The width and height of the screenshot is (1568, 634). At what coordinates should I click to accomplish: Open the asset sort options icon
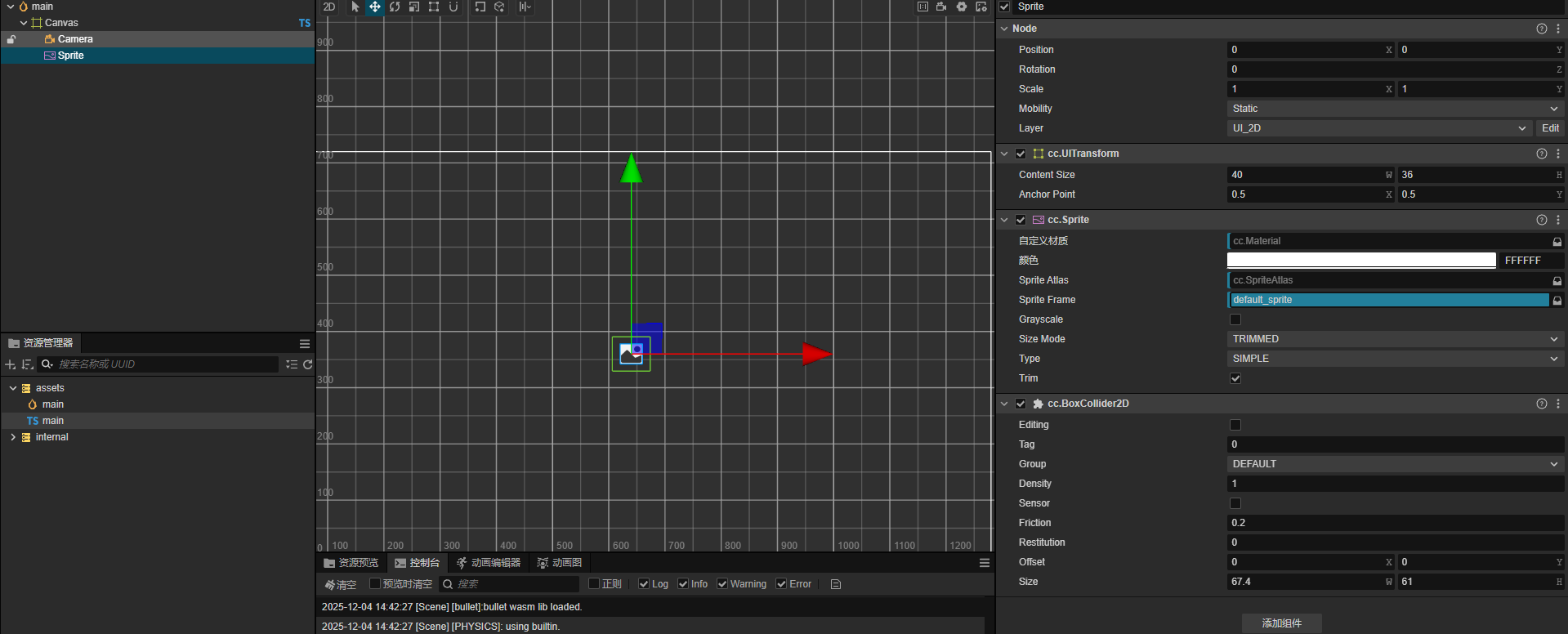tap(27, 364)
